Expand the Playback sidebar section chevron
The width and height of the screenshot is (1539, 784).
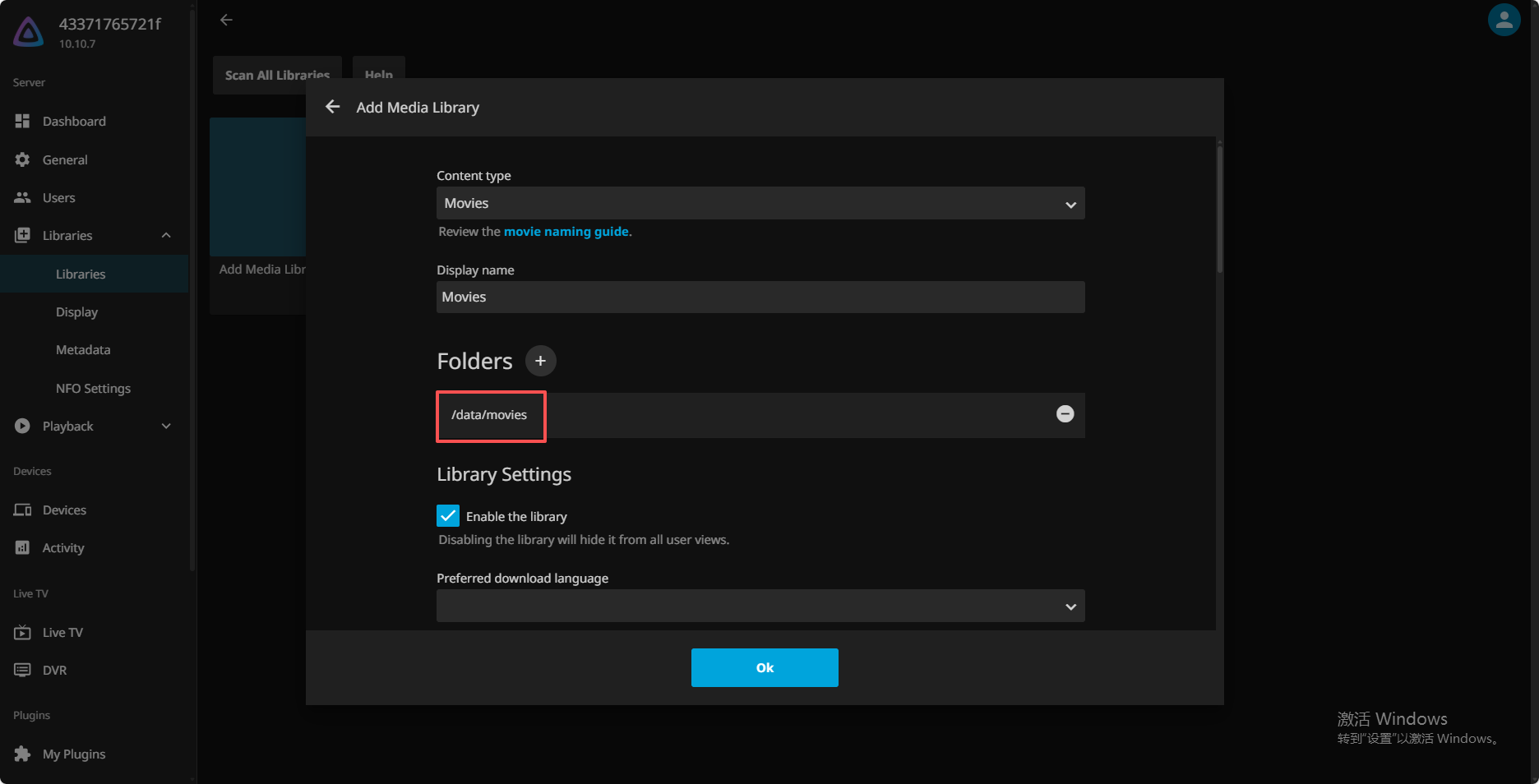pyautogui.click(x=166, y=426)
